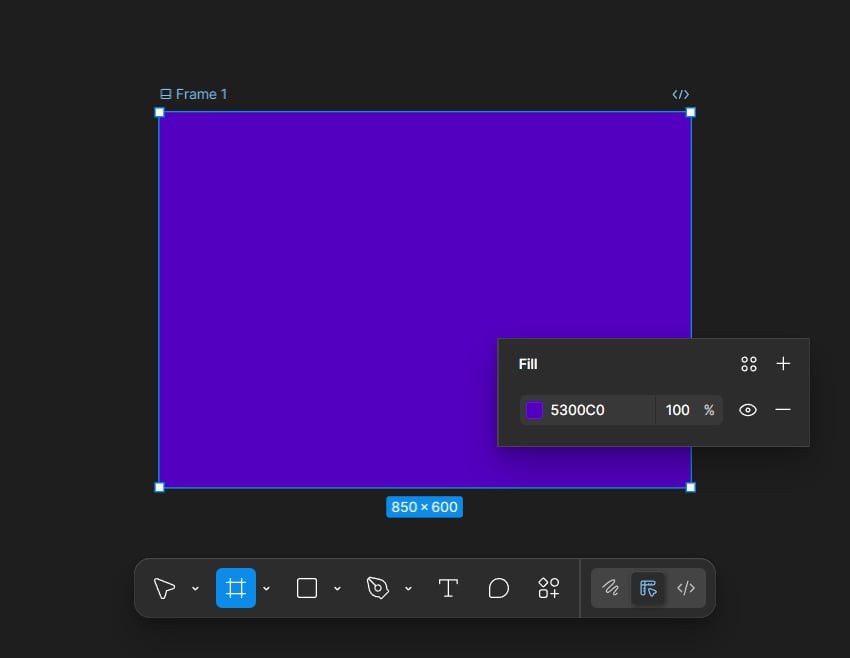This screenshot has height=658, width=850.
Task: Open the Actions components tool
Action: (x=549, y=588)
